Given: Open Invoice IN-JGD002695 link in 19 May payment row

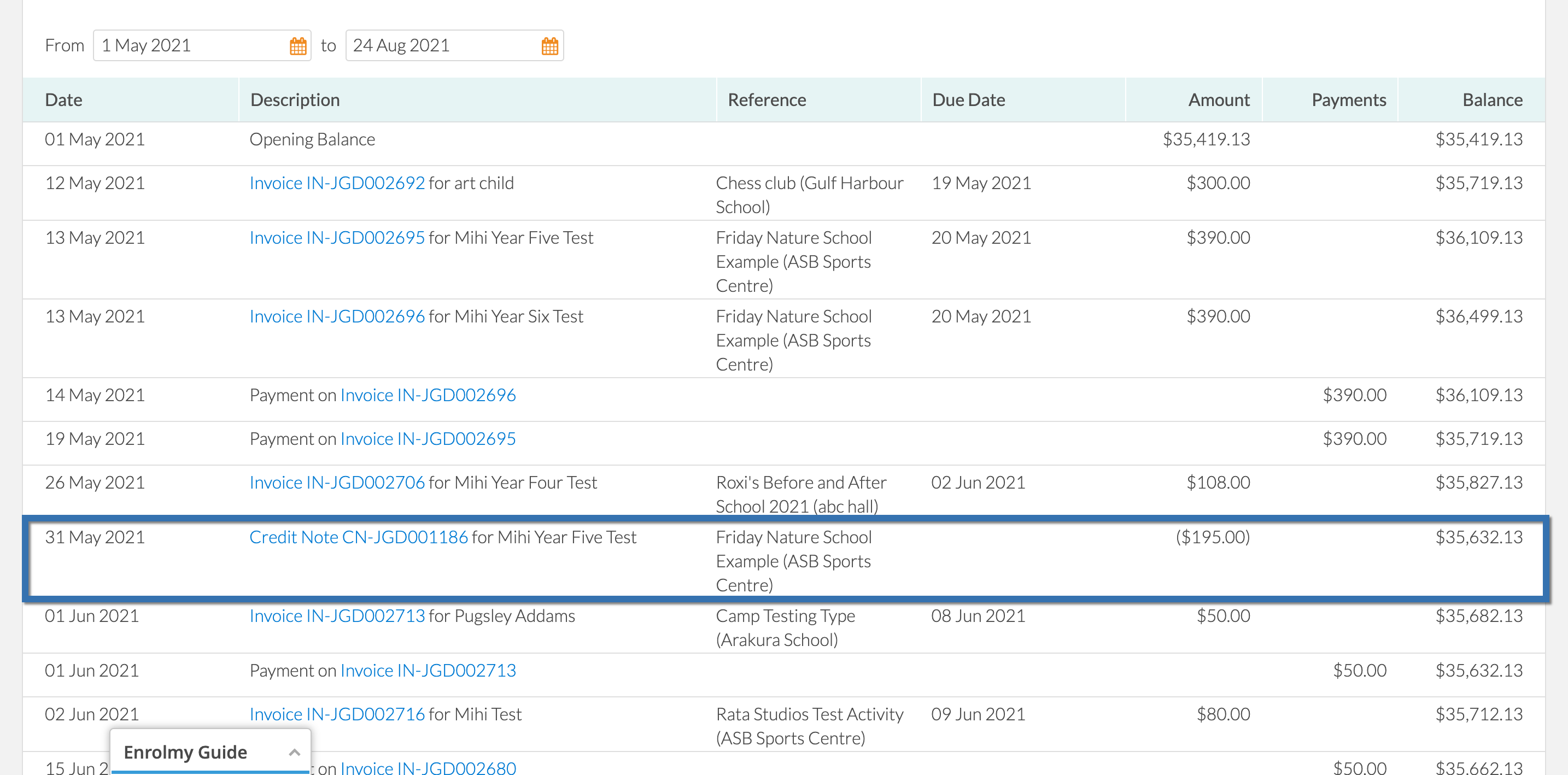Looking at the screenshot, I should [x=428, y=439].
